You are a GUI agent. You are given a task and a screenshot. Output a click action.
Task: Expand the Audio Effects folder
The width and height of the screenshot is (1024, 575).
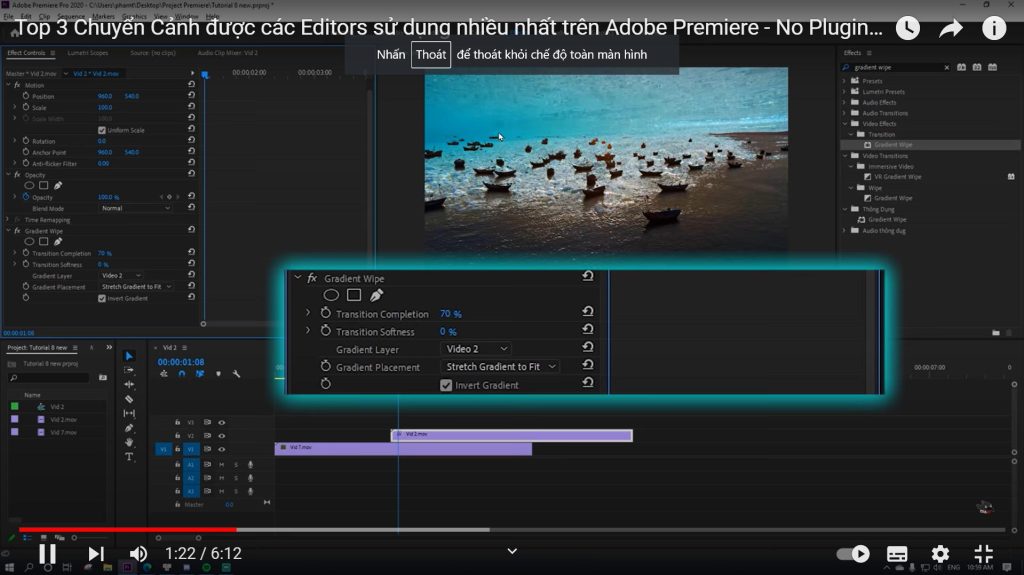(x=844, y=103)
